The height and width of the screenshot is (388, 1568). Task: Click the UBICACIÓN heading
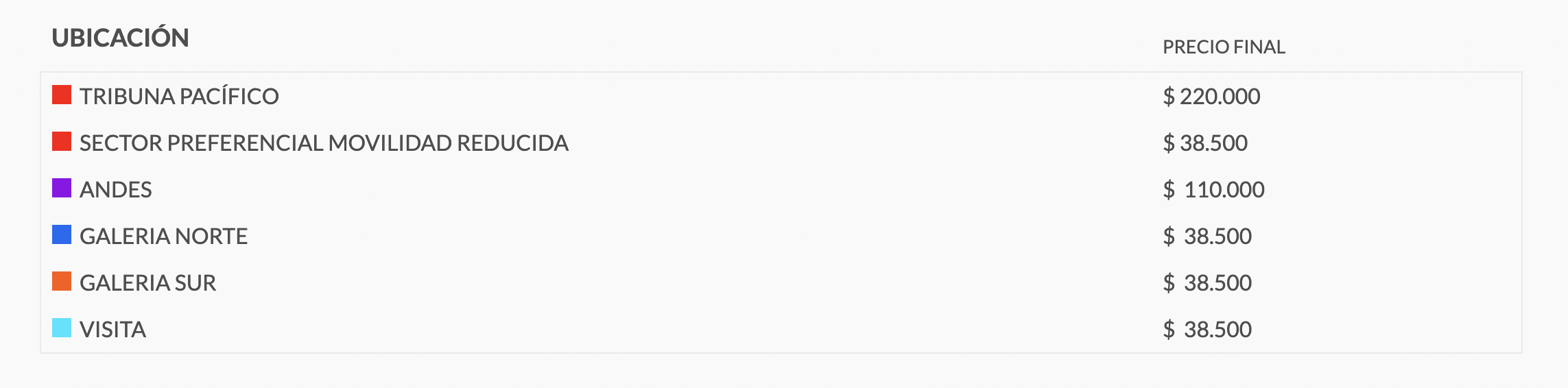pyautogui.click(x=120, y=38)
